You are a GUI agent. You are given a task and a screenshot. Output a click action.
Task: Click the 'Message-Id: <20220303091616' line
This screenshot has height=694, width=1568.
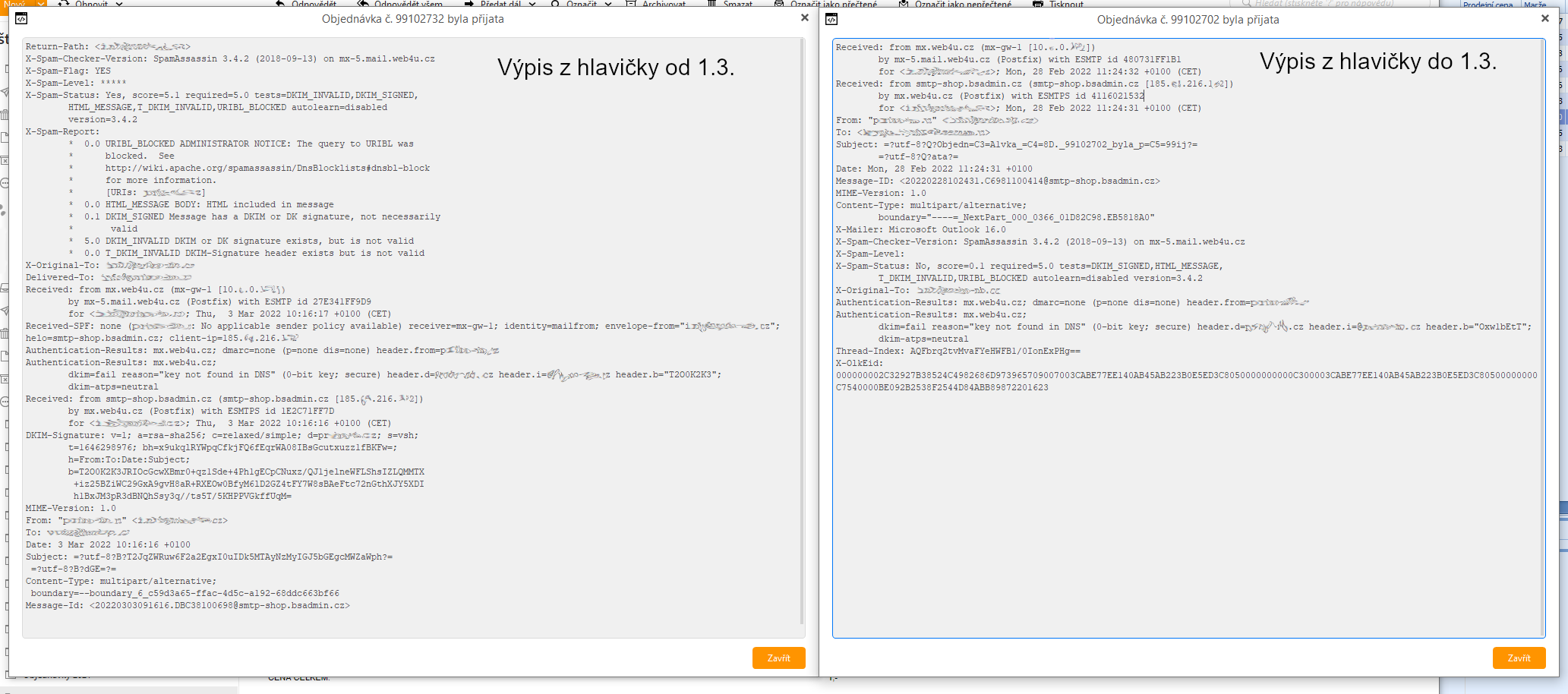[188, 605]
